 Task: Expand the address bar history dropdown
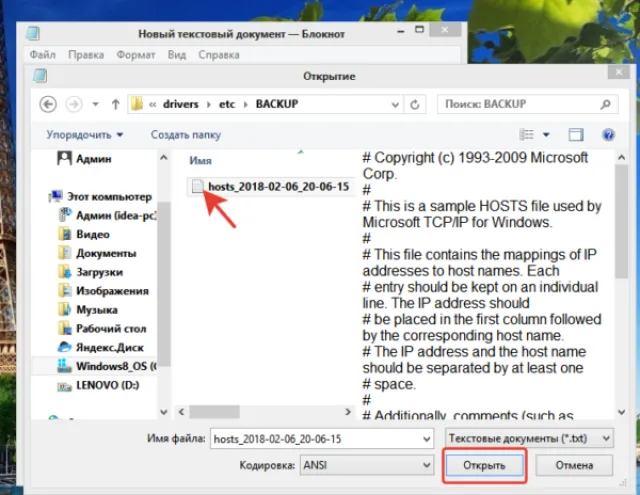coord(395,105)
